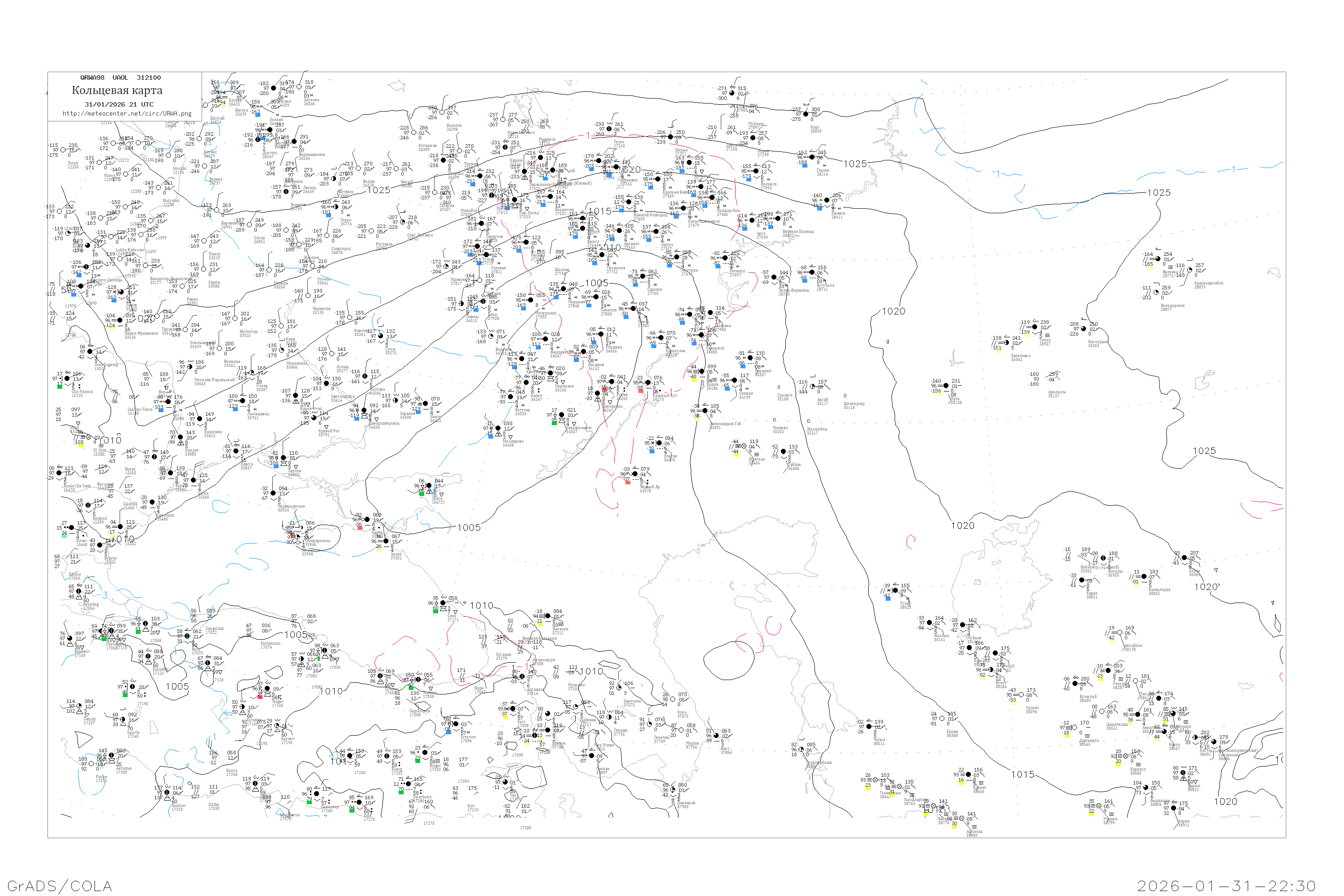Click the filled station circle at Ижевск
Image resolution: width=1344 pixels, height=896 pixels.
[826, 201]
